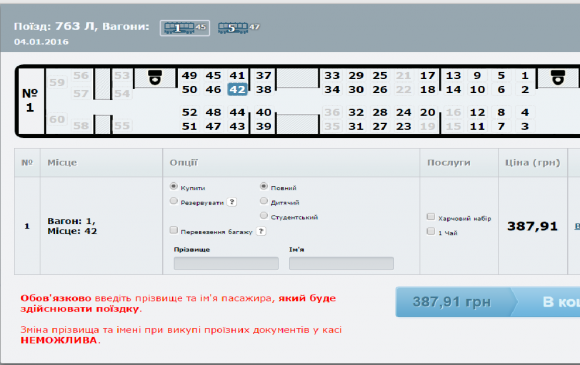Viewport: 580px width, 365px height.
Task: Choose seat 39 in the wagon
Action: pos(264,126)
